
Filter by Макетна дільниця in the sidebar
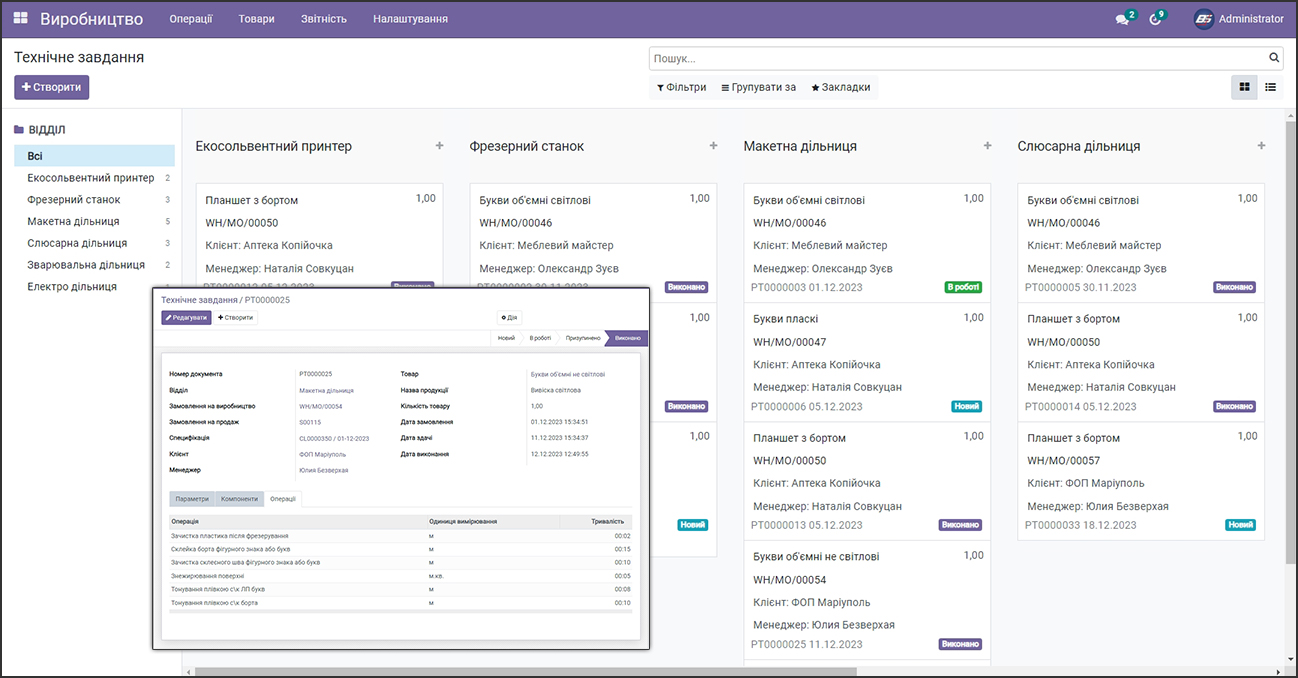click(94, 221)
